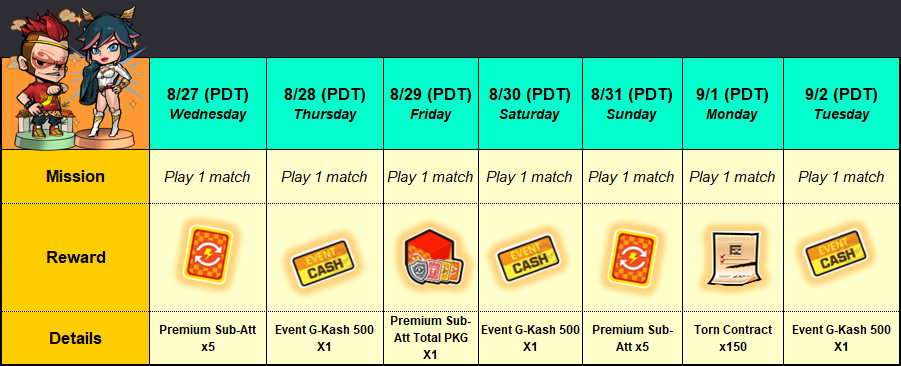901x366 pixels.
Task: Select the 9/1 (PDT) Monday header
Action: 732,104
